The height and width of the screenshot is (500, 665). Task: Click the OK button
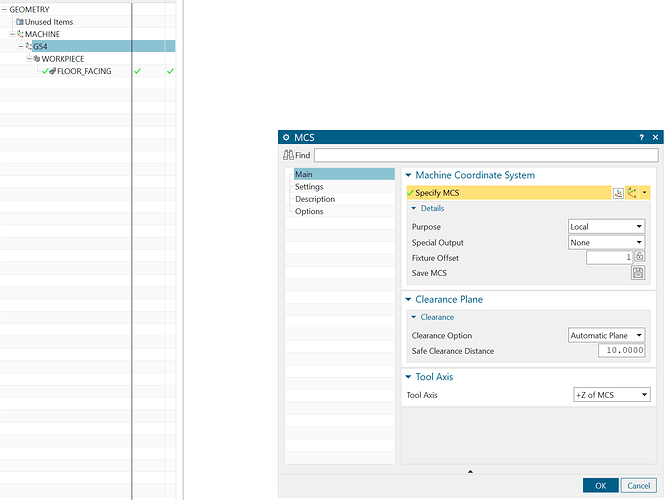coord(601,486)
